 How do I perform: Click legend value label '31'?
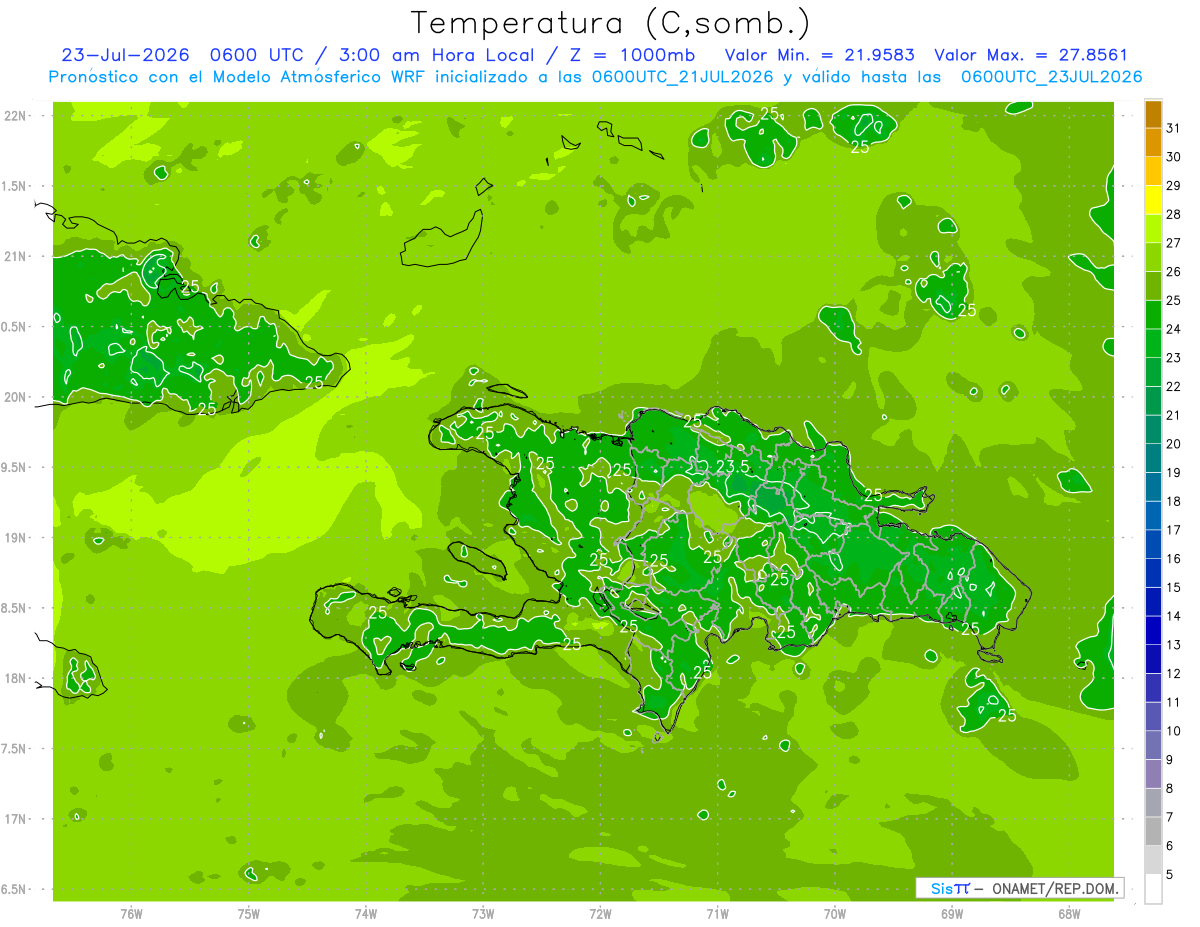[x=1174, y=127]
